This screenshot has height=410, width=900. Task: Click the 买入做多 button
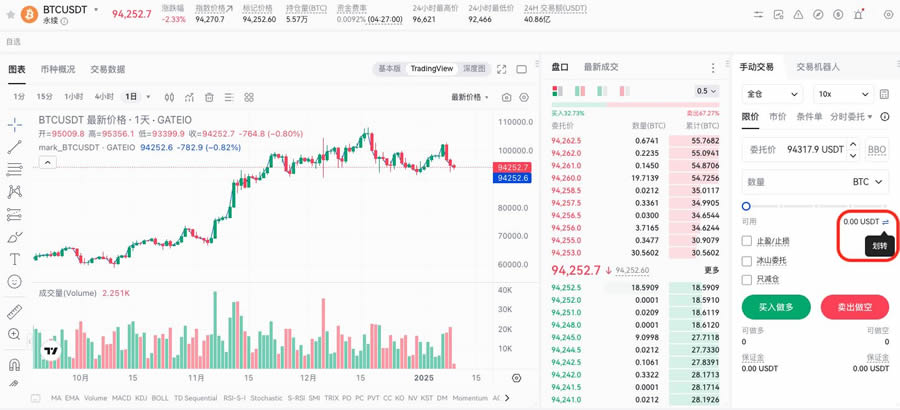(x=776, y=307)
